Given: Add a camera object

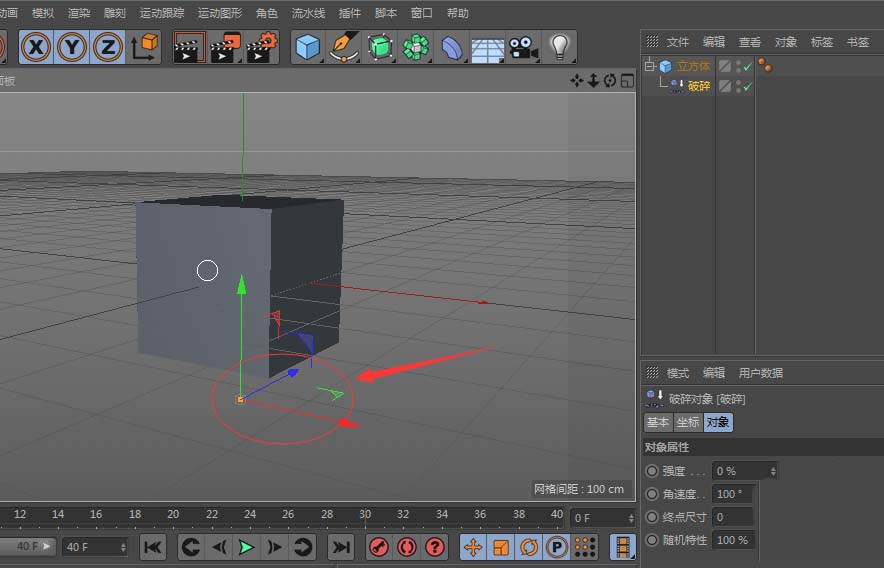Looking at the screenshot, I should point(523,47).
